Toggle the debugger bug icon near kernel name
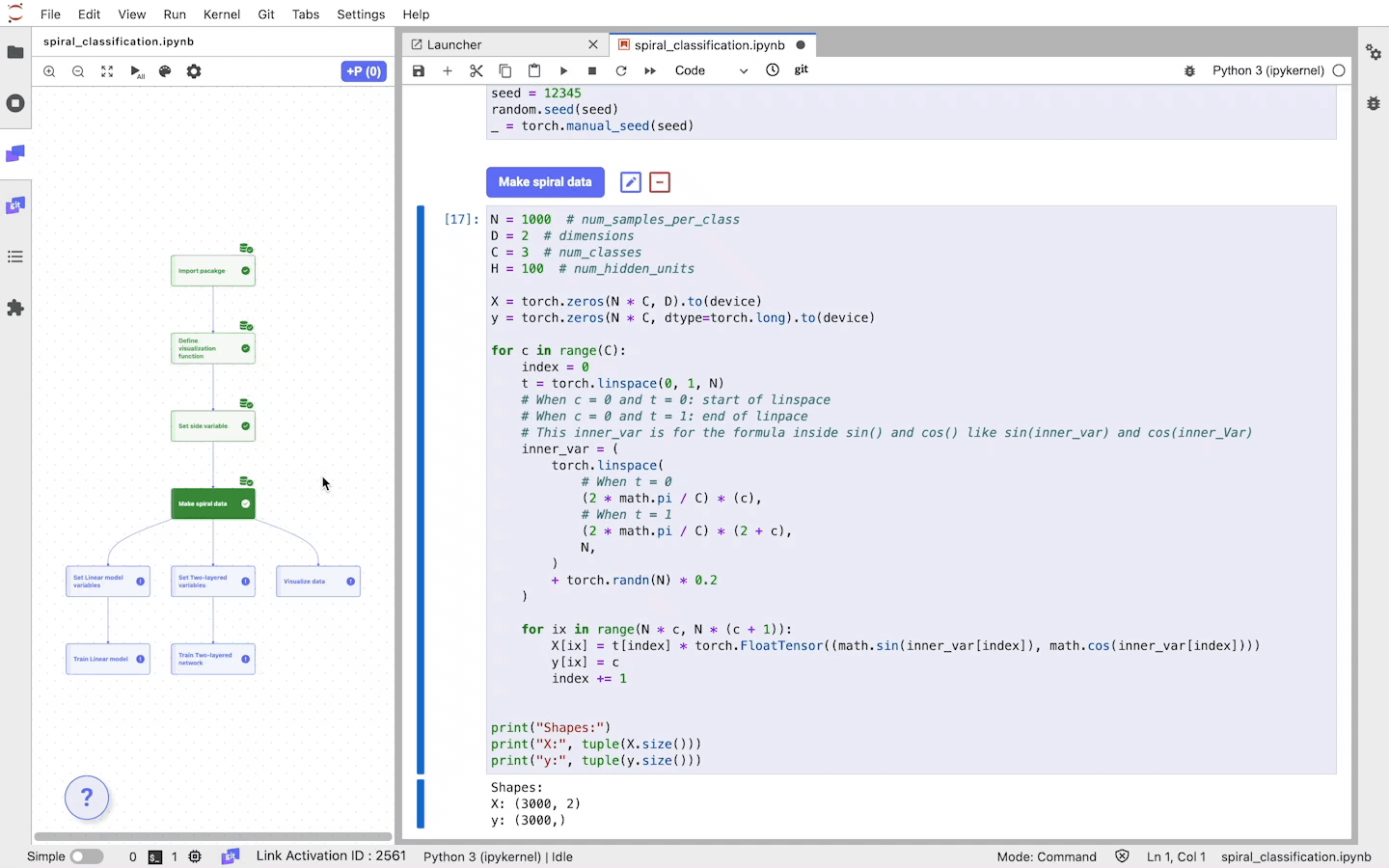This screenshot has height=868, width=1389. point(1189,71)
